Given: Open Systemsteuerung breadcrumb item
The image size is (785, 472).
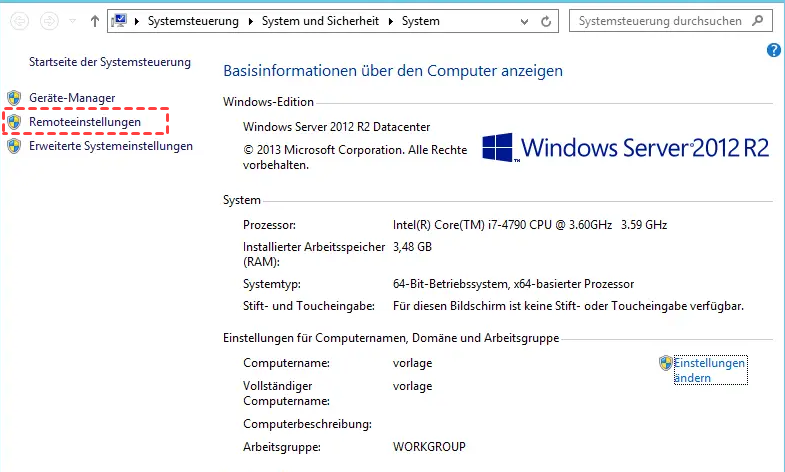Looking at the screenshot, I should tap(193, 21).
